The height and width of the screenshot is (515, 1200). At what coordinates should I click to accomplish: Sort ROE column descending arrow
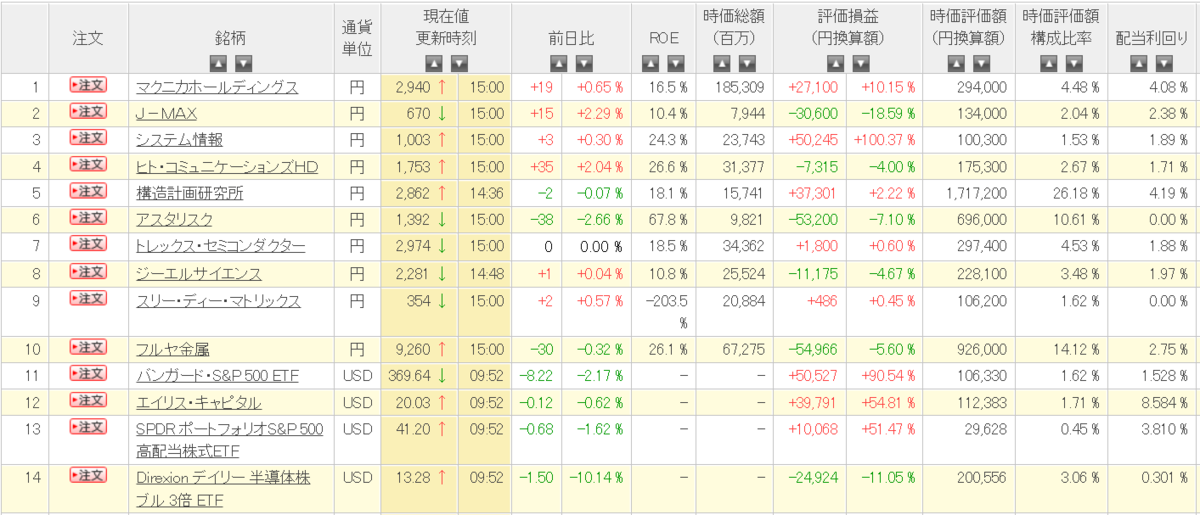click(x=677, y=64)
